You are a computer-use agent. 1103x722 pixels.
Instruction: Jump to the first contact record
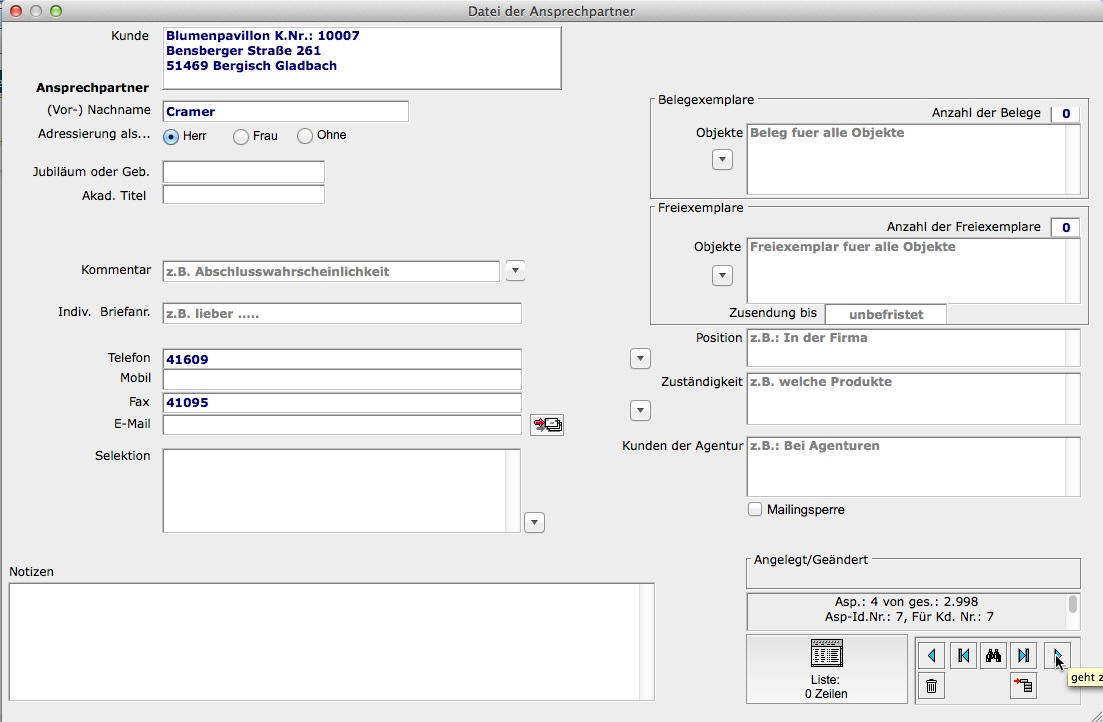[x=963, y=655]
